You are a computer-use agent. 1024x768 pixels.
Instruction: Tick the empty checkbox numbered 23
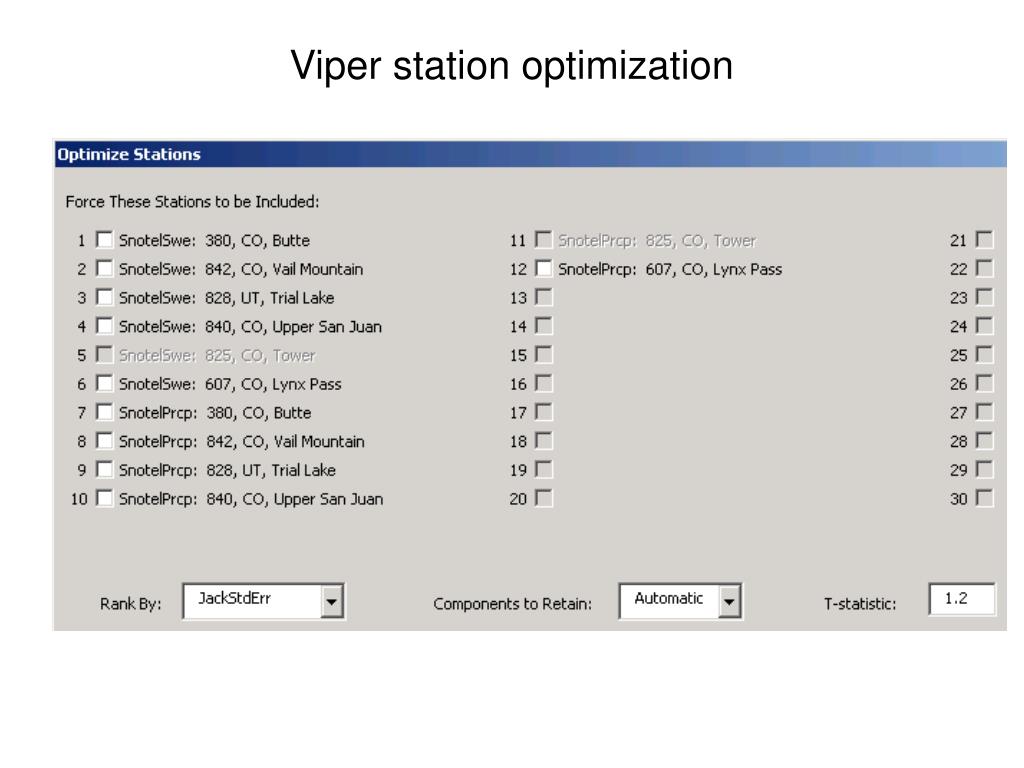tap(984, 297)
